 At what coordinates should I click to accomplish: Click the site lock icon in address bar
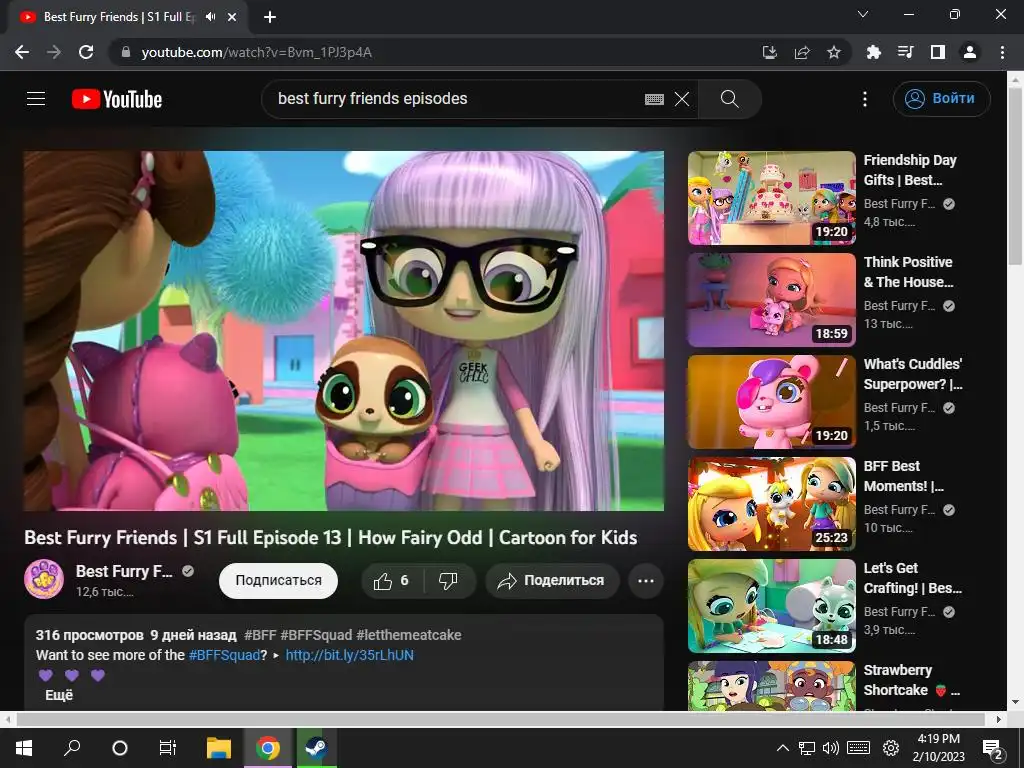[126, 52]
